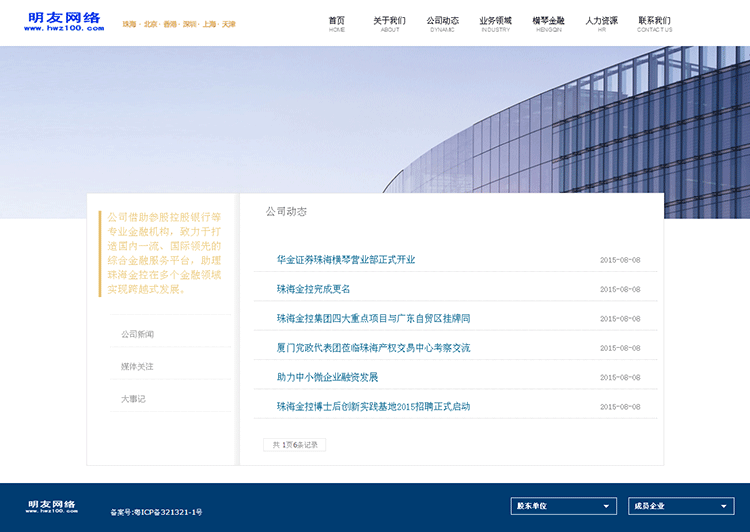Open the 首页 HOME menu item
Viewport: 750px width, 532px height.
337,23
